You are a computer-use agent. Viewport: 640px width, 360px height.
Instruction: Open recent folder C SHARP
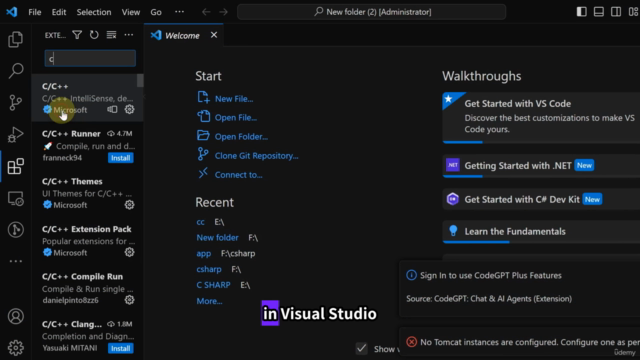pyautogui.click(x=213, y=285)
